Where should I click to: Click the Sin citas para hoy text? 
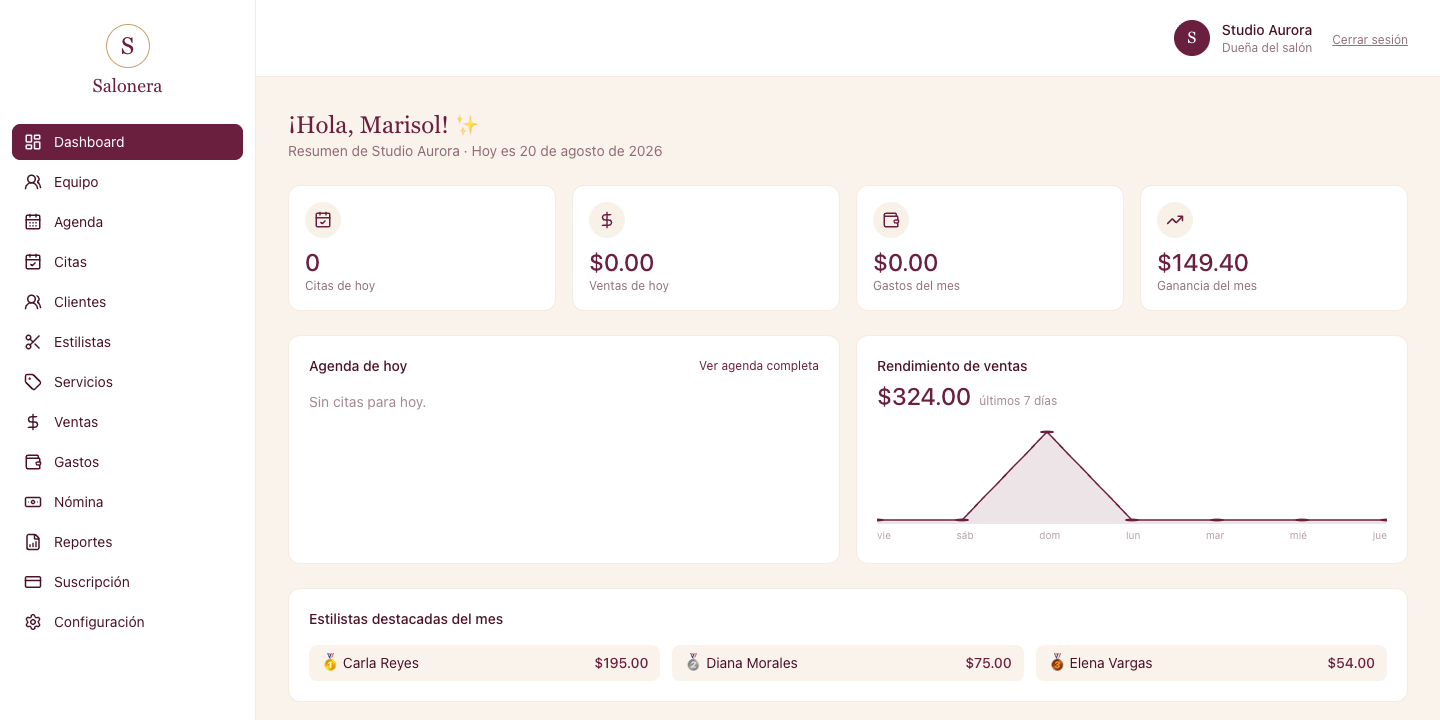(367, 402)
